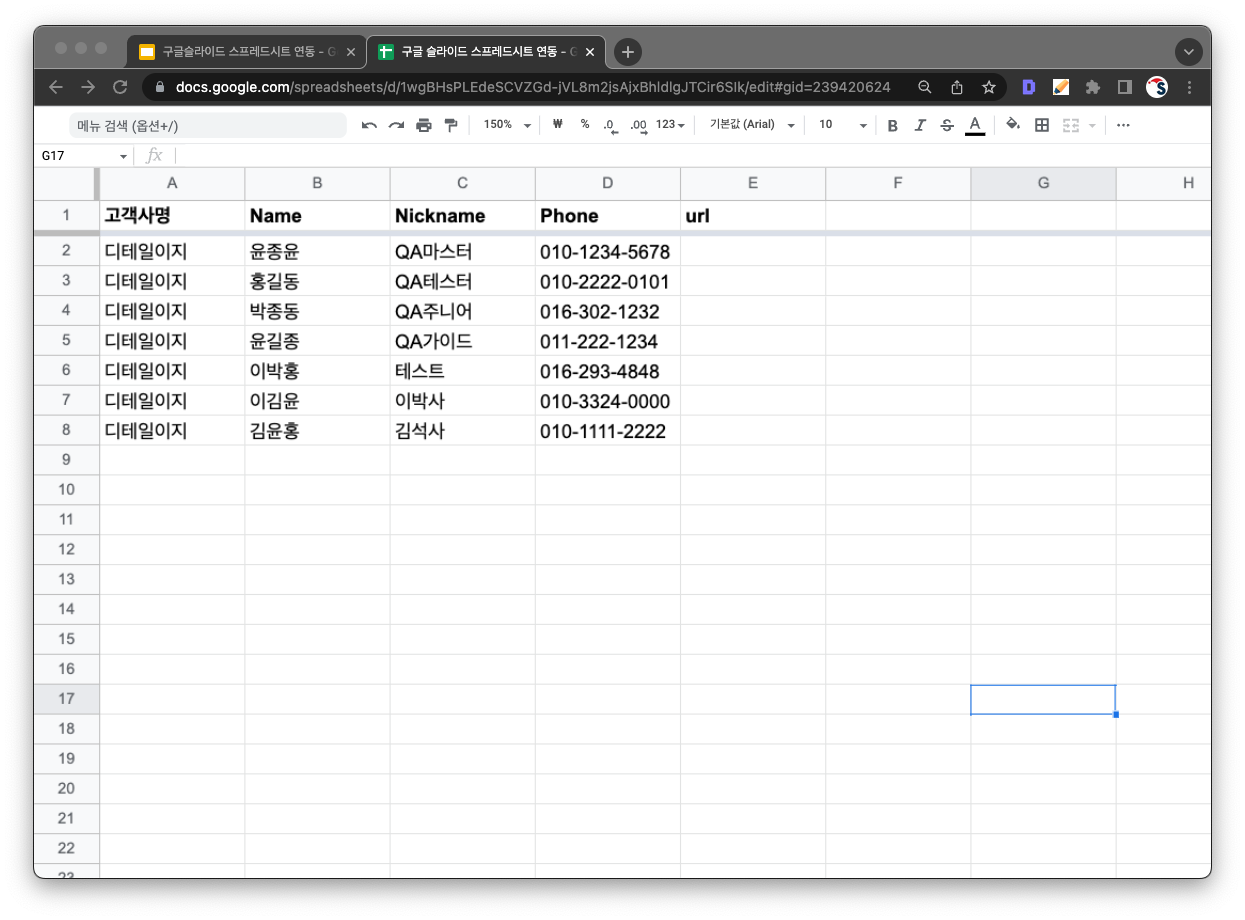Toggle bold formatting
The width and height of the screenshot is (1245, 920).
[892, 124]
